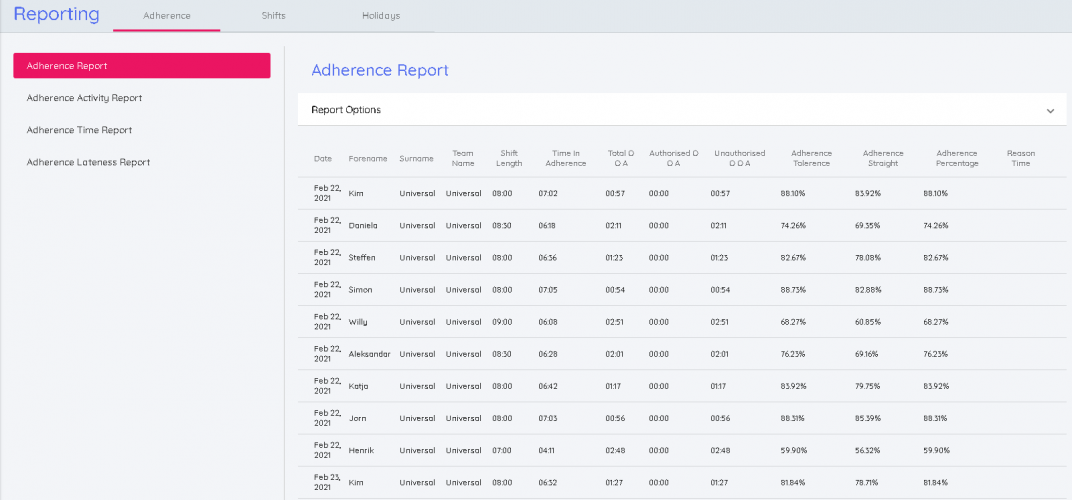Click the Time In Adherence header
This screenshot has width=1072, height=500.
(x=565, y=158)
